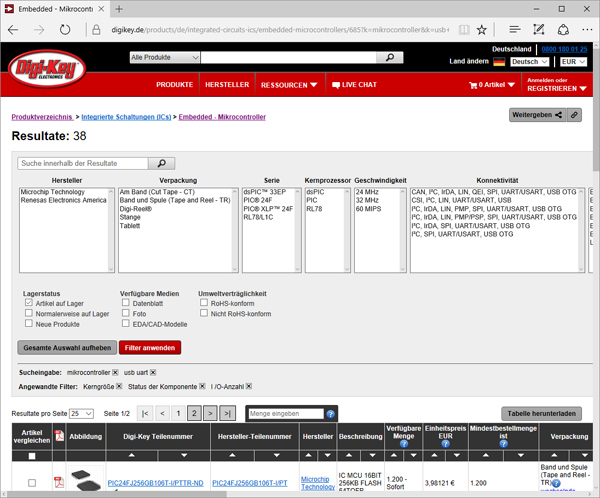Enable the RoHS-konform checkbox
The image size is (600, 498).
[204, 302]
